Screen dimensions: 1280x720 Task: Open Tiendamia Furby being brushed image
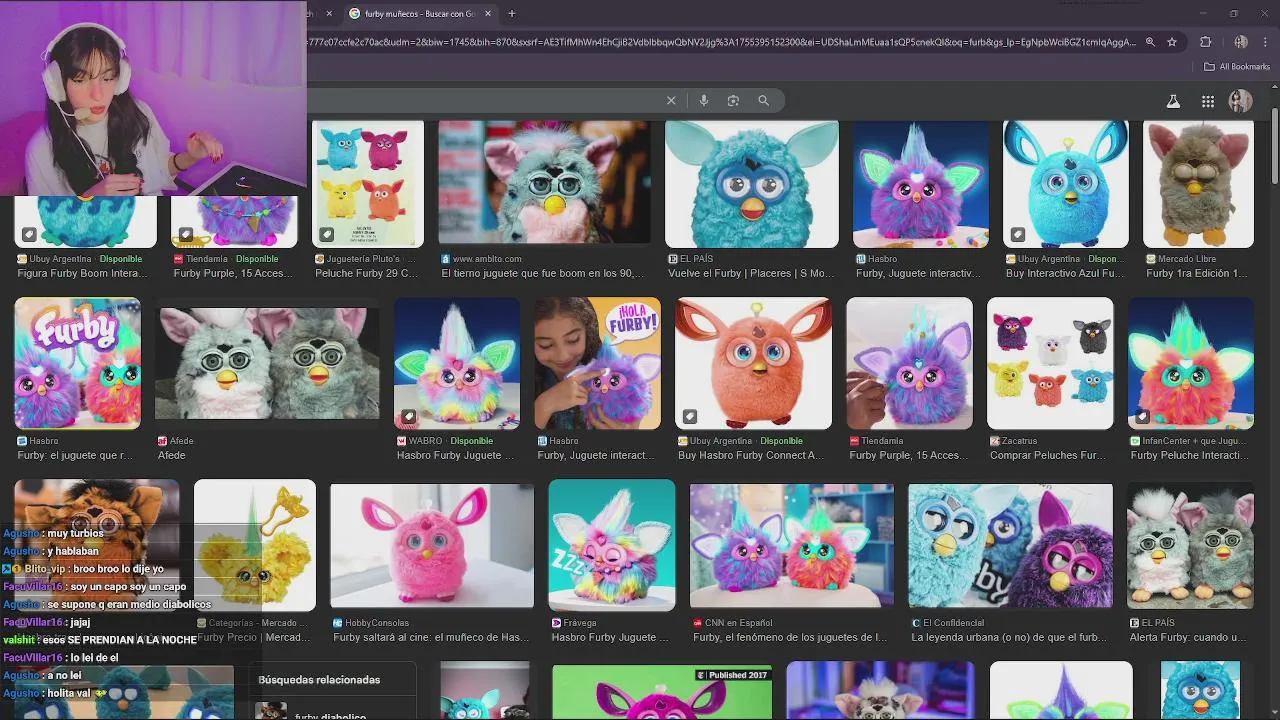pos(910,363)
